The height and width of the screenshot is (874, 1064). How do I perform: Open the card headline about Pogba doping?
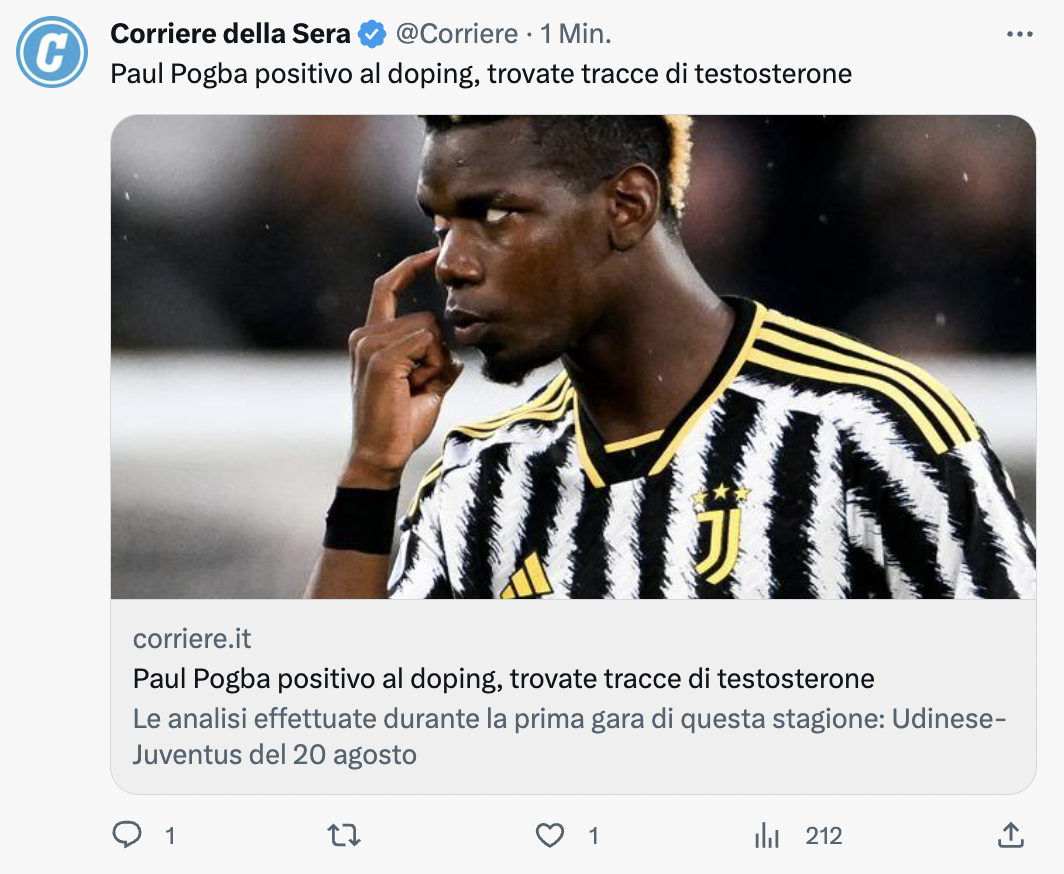click(x=503, y=679)
